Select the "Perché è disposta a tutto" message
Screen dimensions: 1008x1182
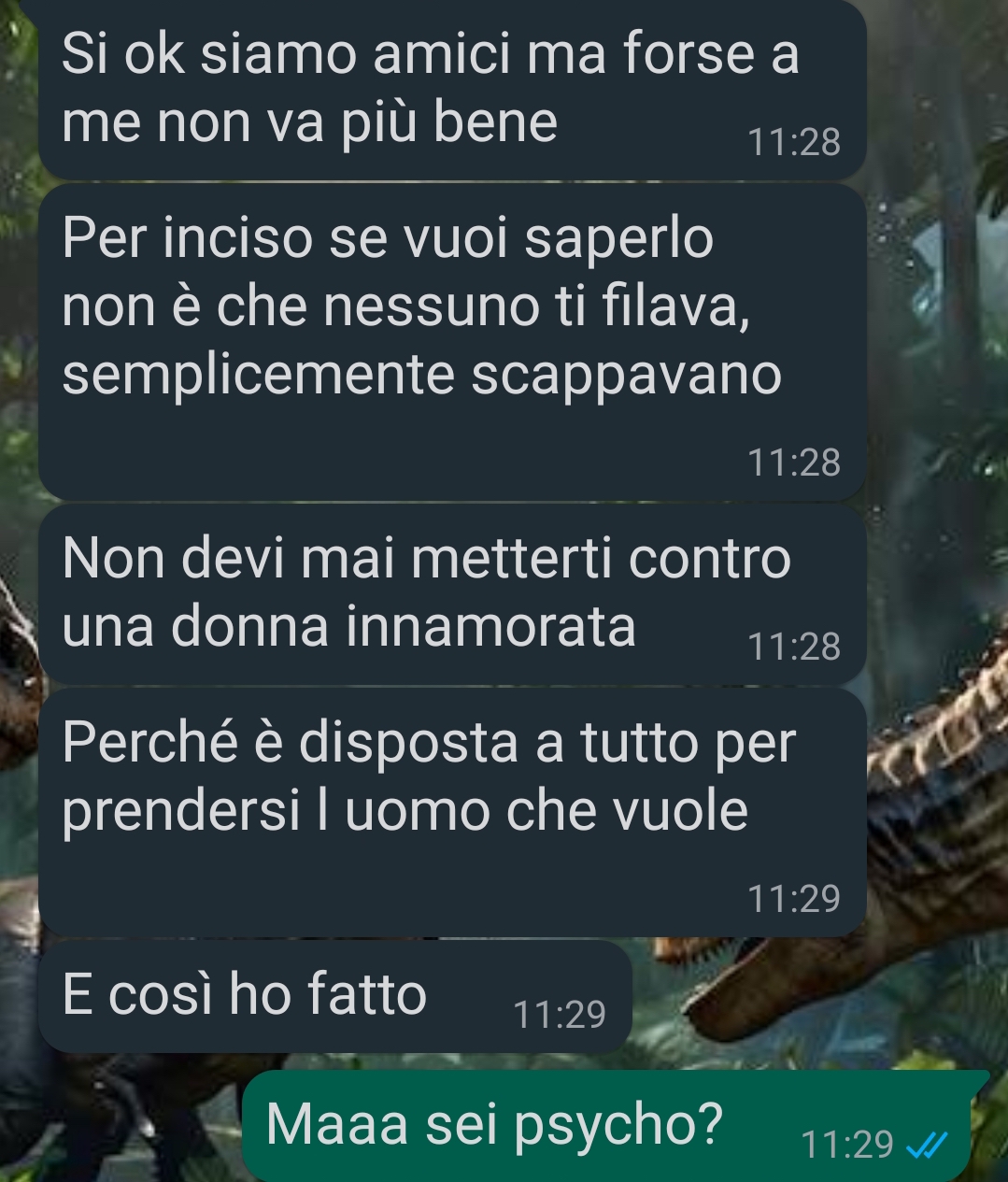point(452,812)
